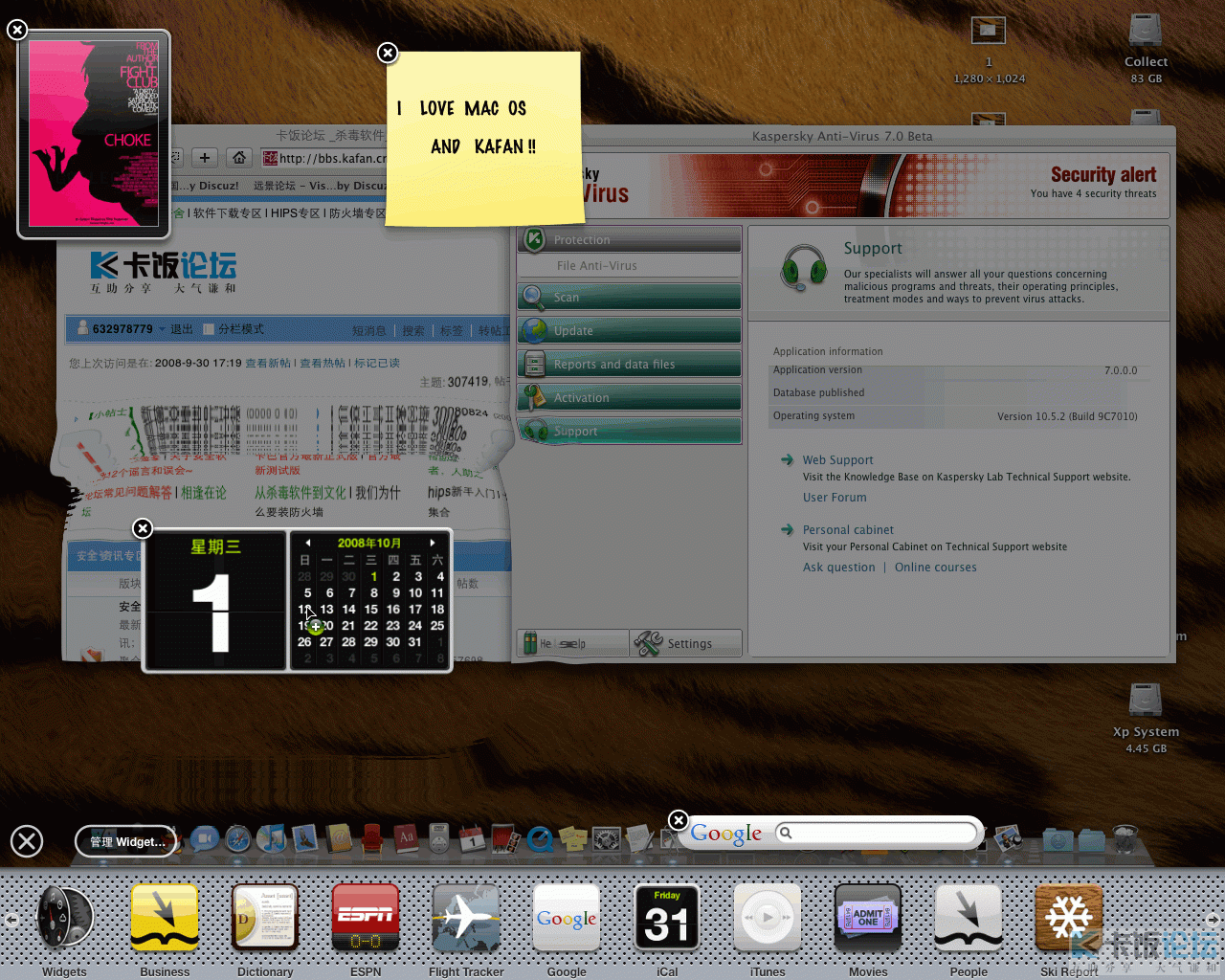Add the People widget from the bar
The image size is (1225, 980).
tap(969, 917)
